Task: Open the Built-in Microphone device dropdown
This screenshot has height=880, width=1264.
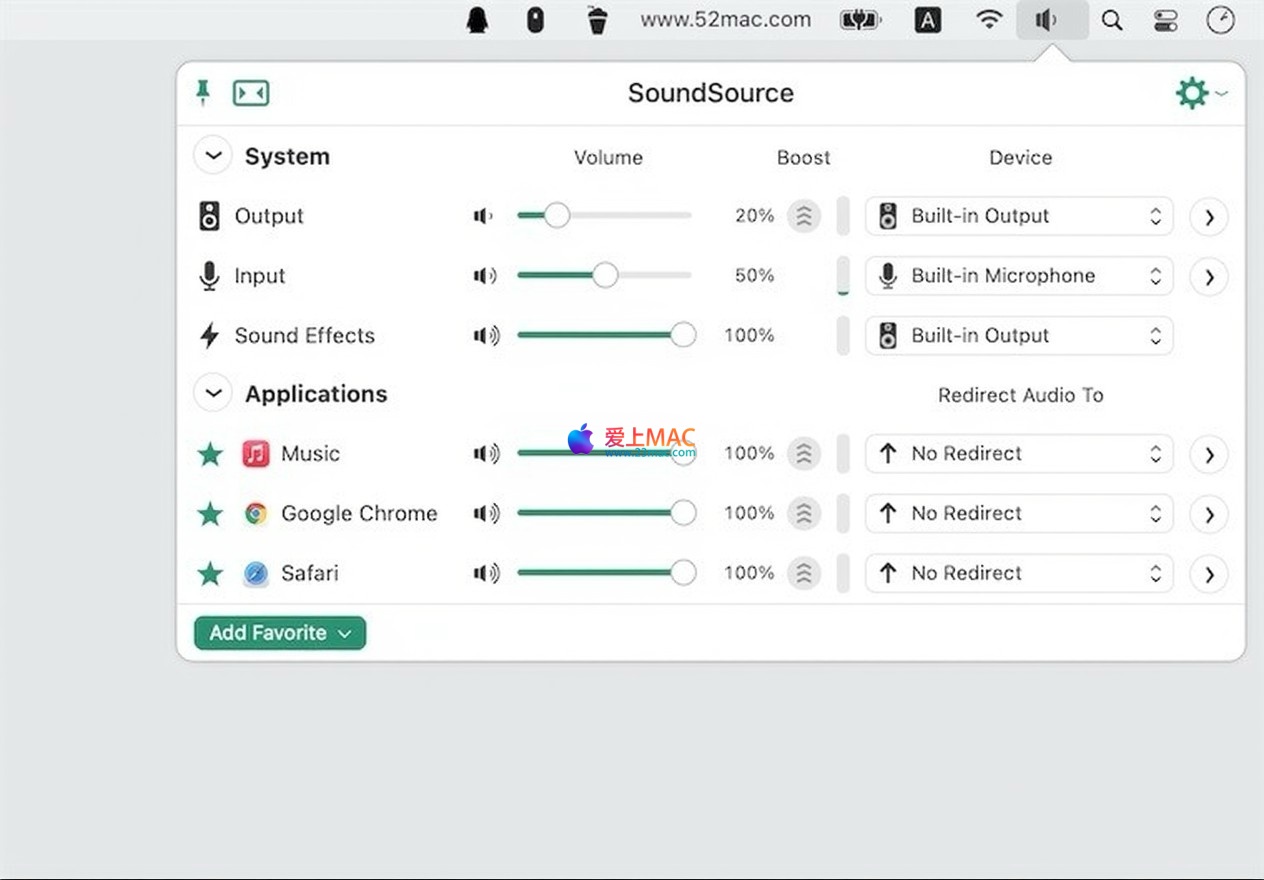Action: [1018, 276]
